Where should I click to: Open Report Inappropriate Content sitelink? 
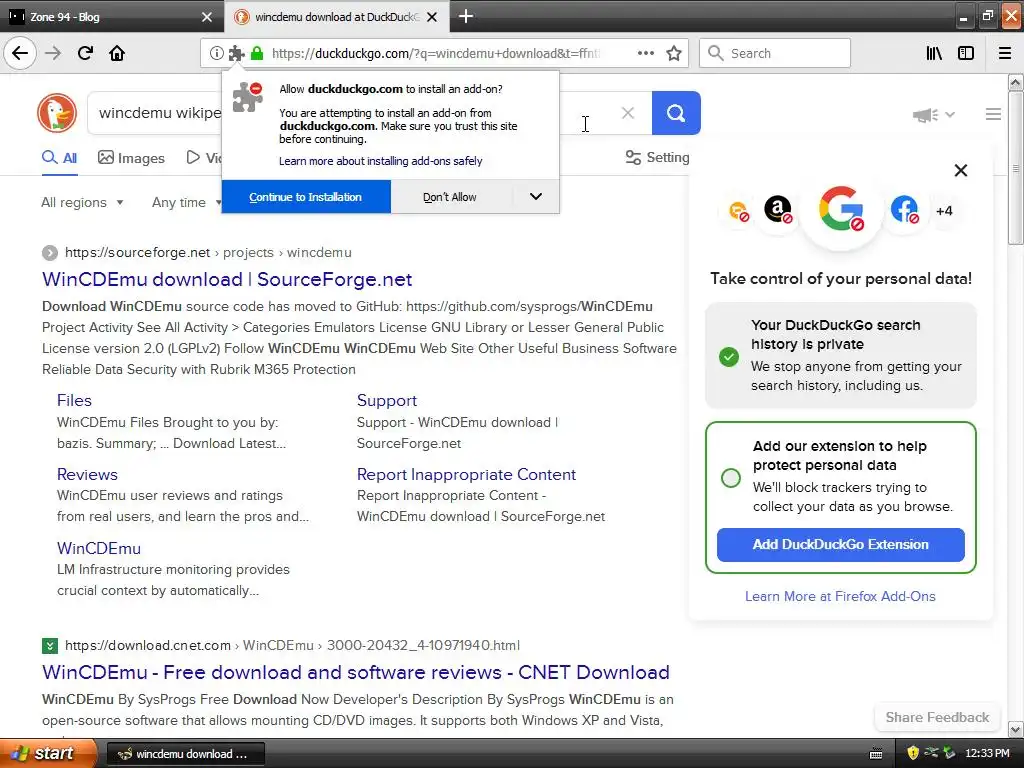(x=466, y=474)
